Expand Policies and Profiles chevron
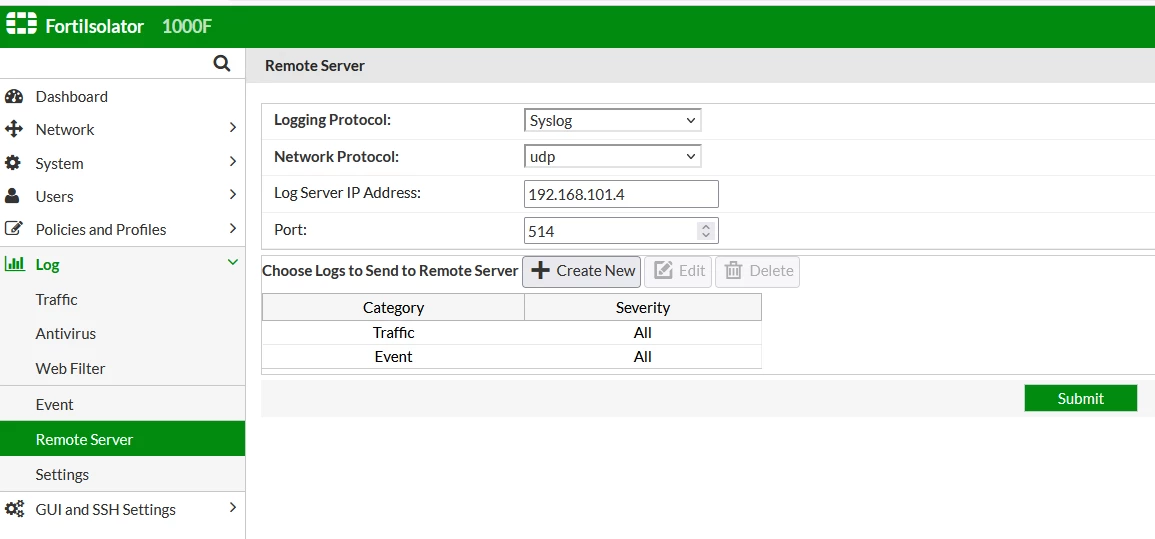This screenshot has width=1155, height=539. click(233, 228)
